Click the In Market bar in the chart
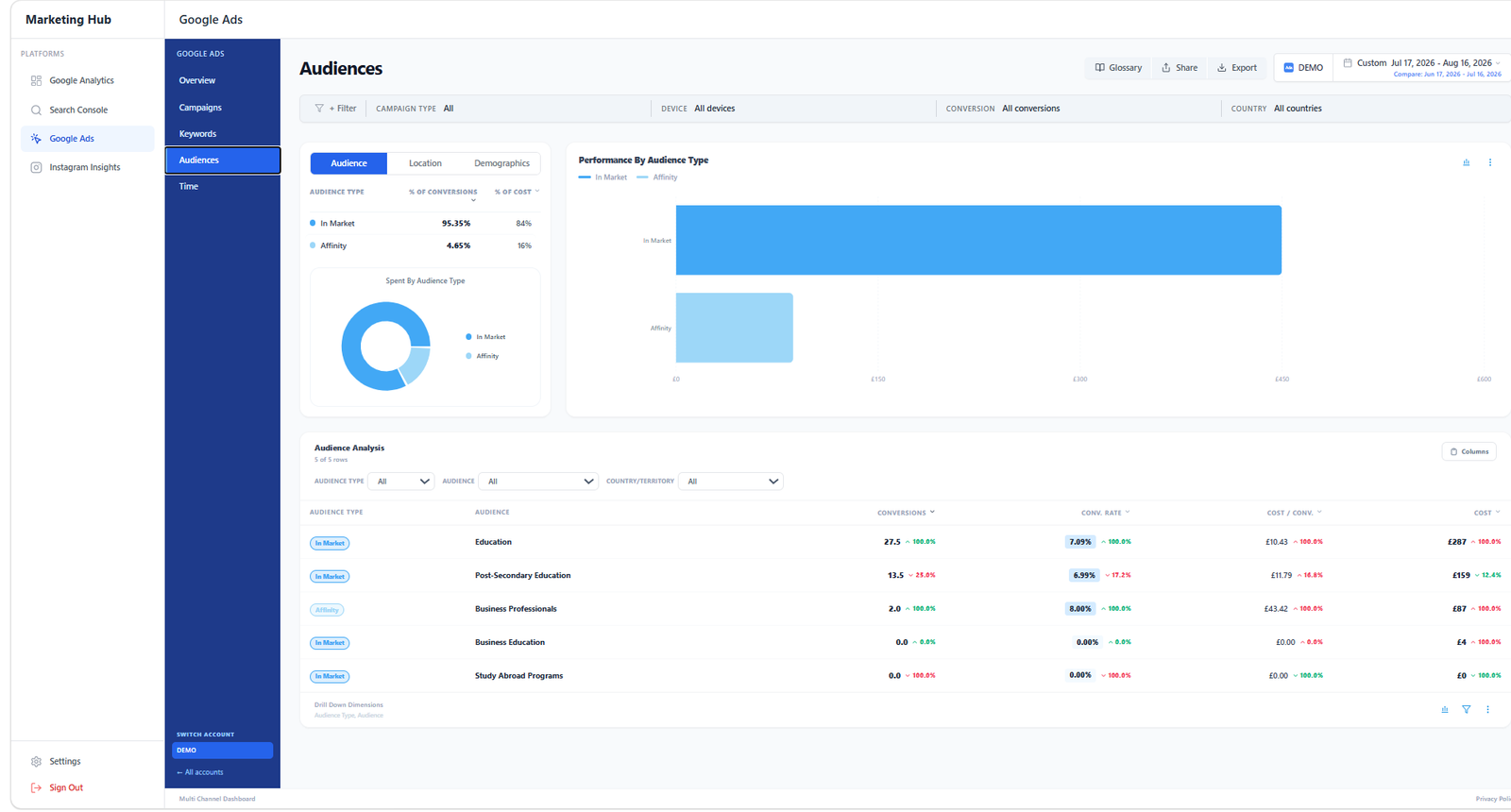 pyautogui.click(x=978, y=241)
